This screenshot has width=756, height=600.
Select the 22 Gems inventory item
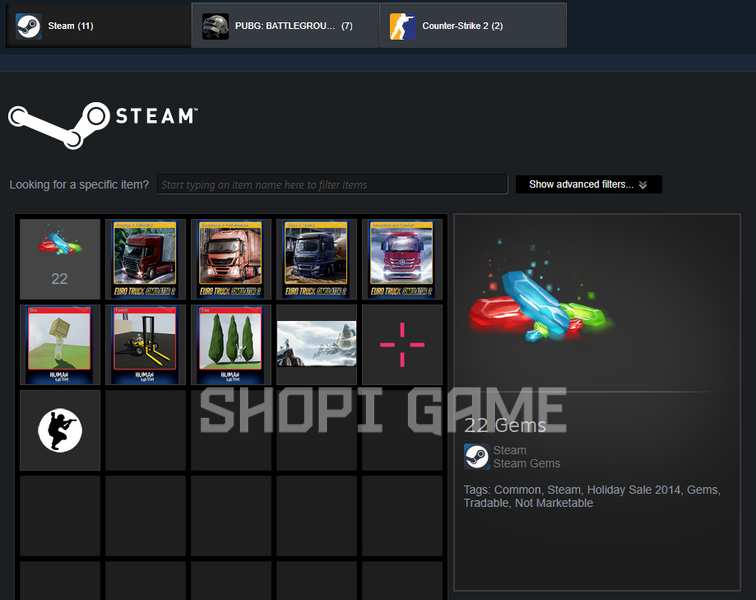60,259
